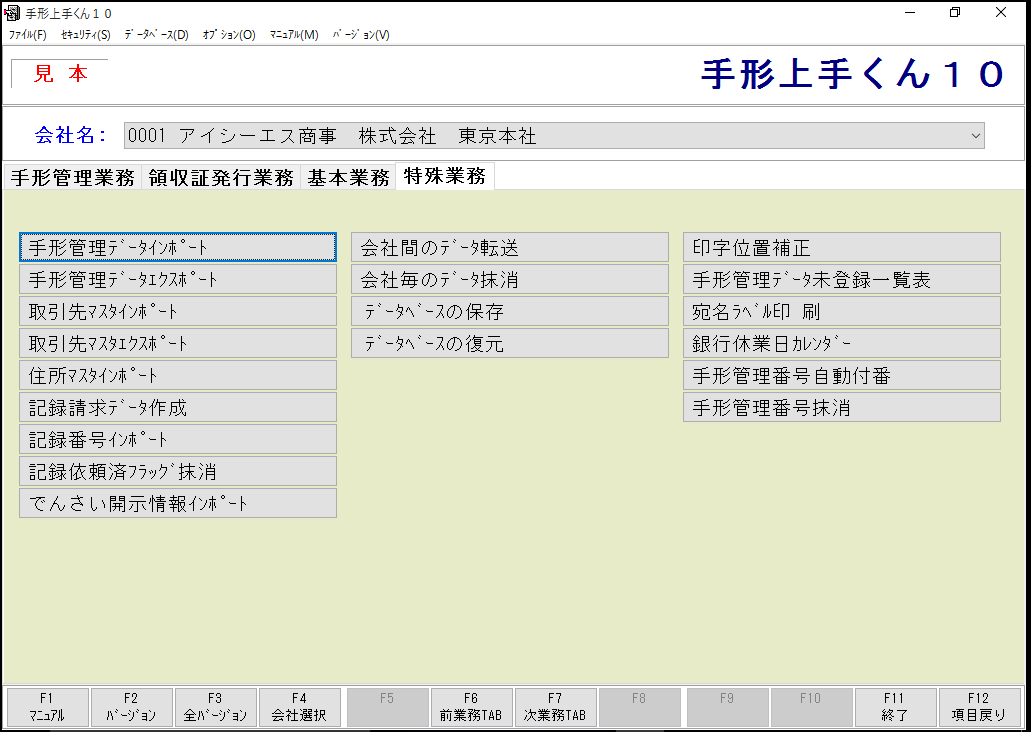This screenshot has height=734, width=1031.
Task: Open the ファイル(F) menu
Action: 28,35
